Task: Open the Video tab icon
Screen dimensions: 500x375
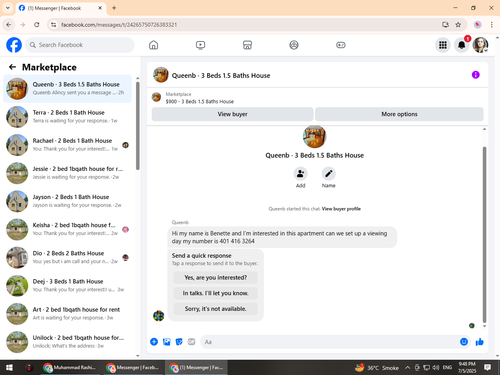Action: coord(200,45)
